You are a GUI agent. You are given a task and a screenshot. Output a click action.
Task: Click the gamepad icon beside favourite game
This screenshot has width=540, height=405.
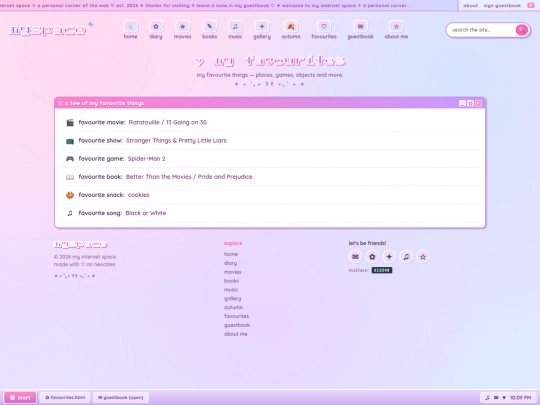70,159
